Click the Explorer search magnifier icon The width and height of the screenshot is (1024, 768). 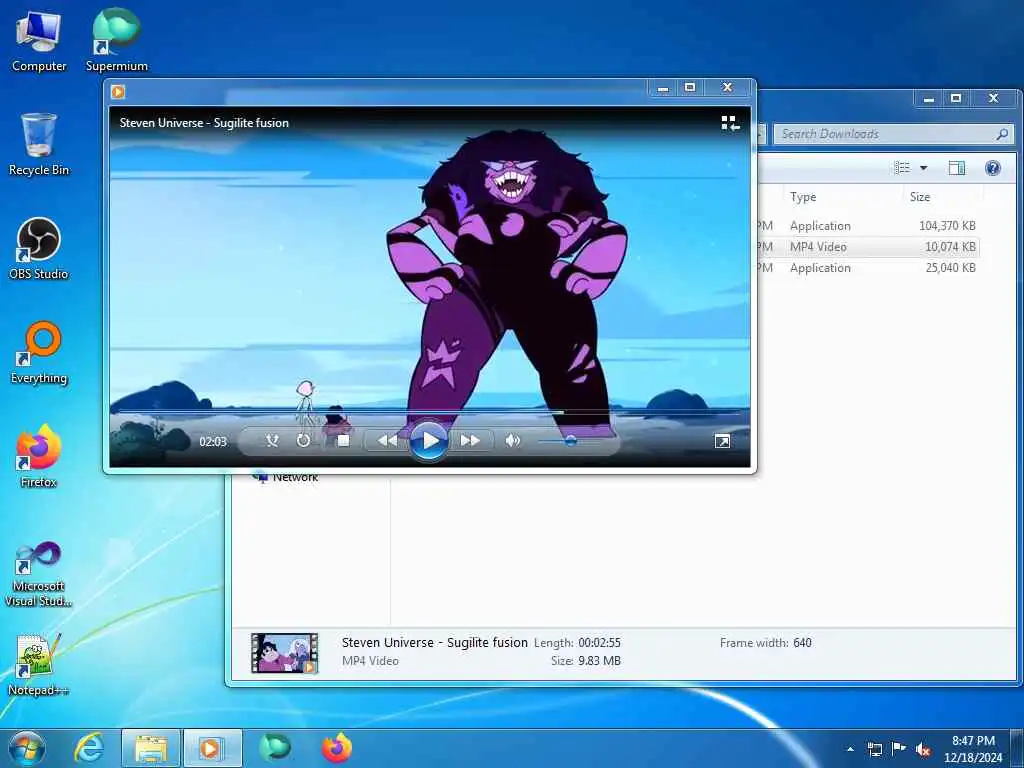[x=1002, y=134]
